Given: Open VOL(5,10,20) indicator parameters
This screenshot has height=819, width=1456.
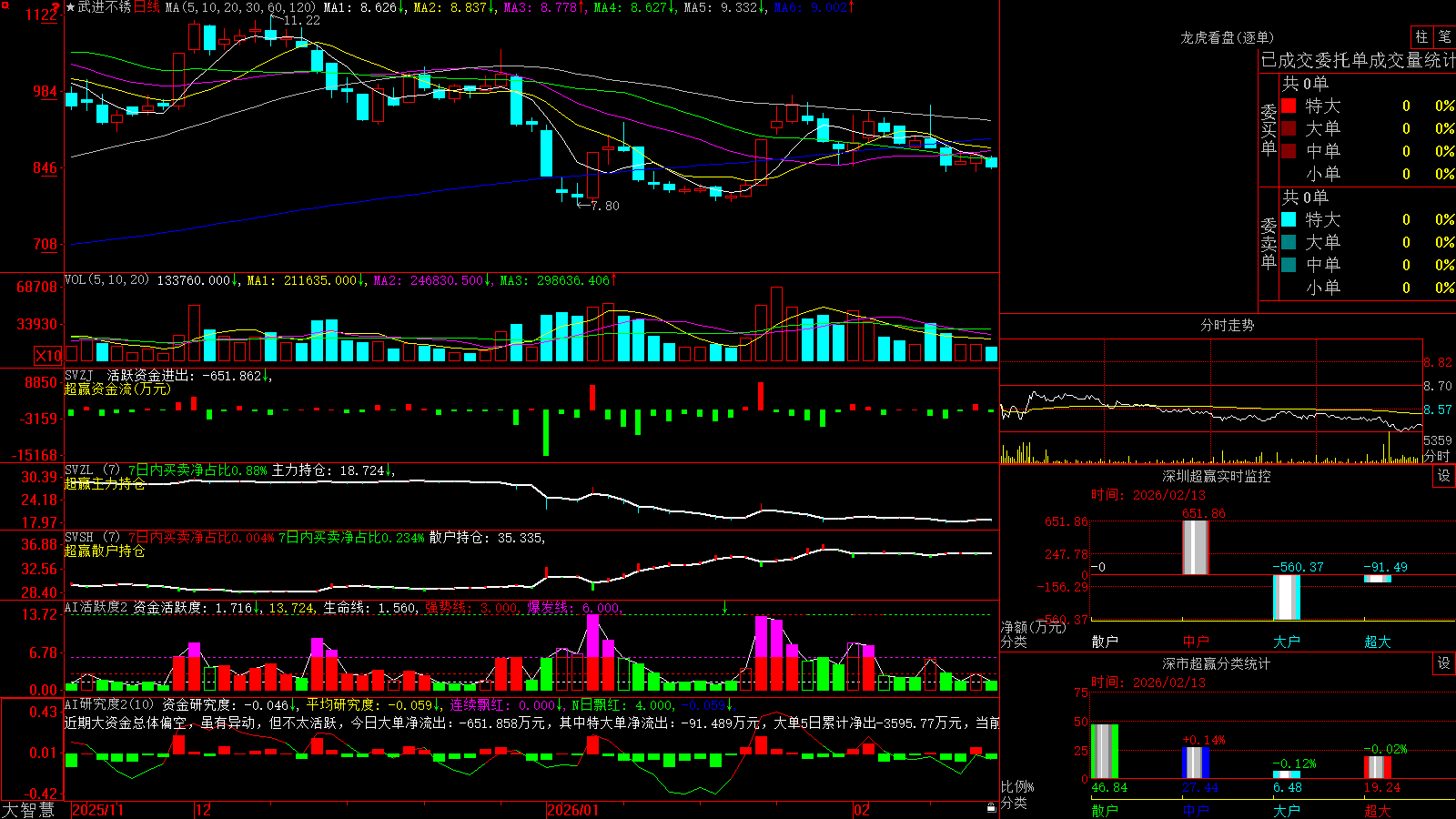Looking at the screenshot, I should point(106,280).
